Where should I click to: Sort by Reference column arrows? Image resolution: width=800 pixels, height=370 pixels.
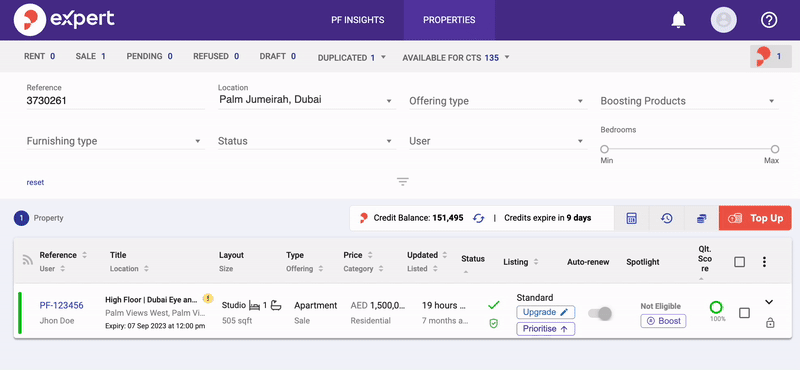(x=85, y=255)
